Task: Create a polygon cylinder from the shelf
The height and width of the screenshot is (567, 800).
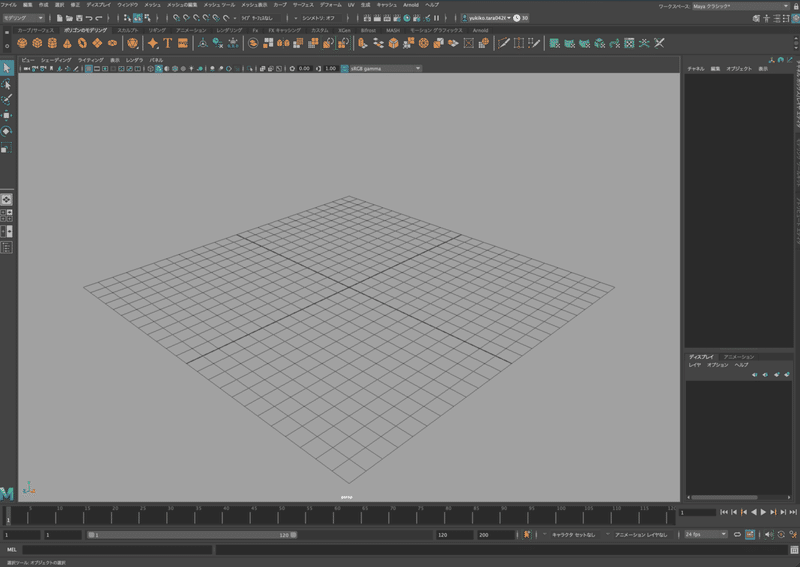Action: coord(52,43)
